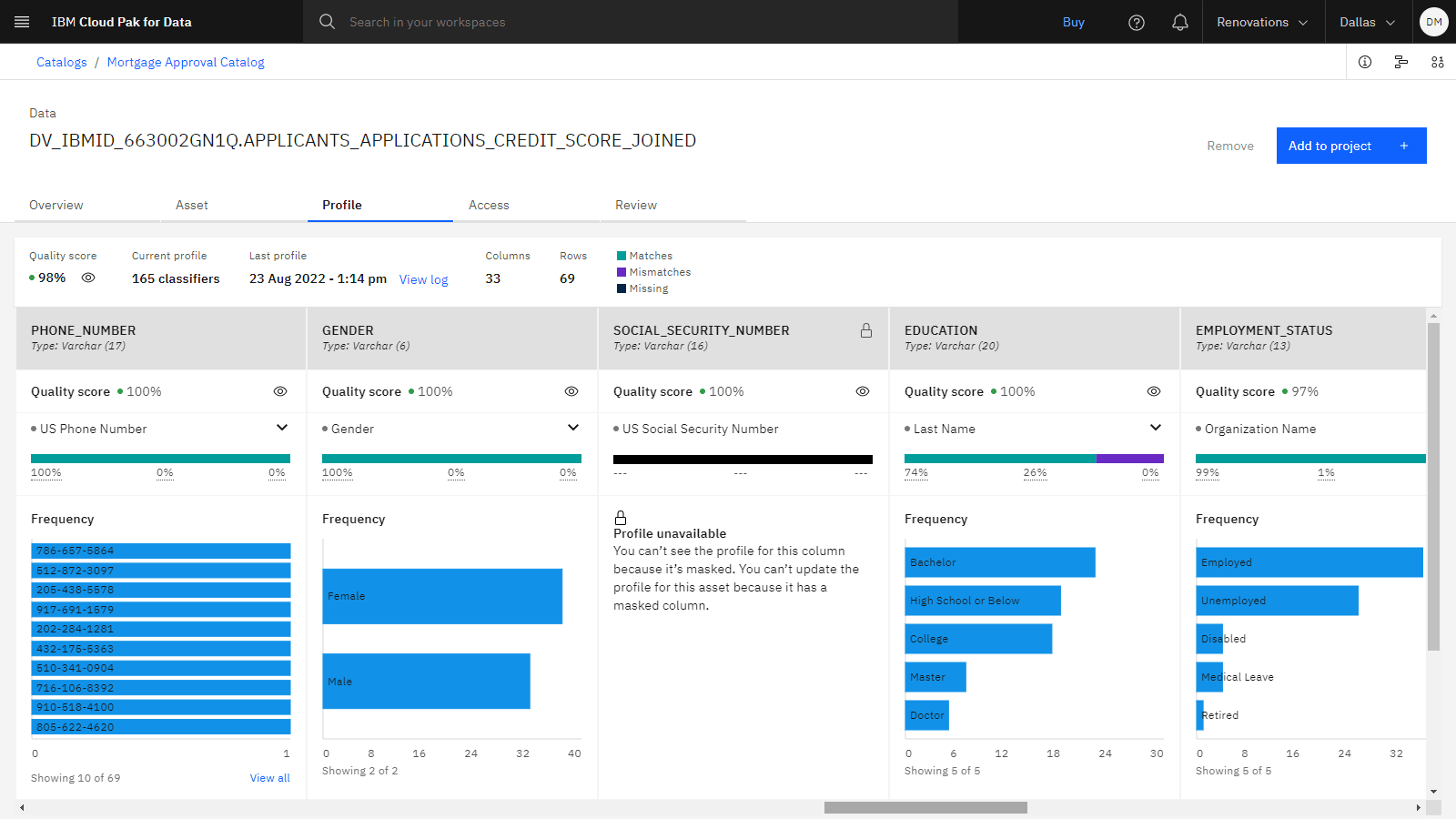Image resolution: width=1456 pixels, height=819 pixels.
Task: Toggle eye icon for PHONE_NUMBER quality score
Action: click(280, 391)
